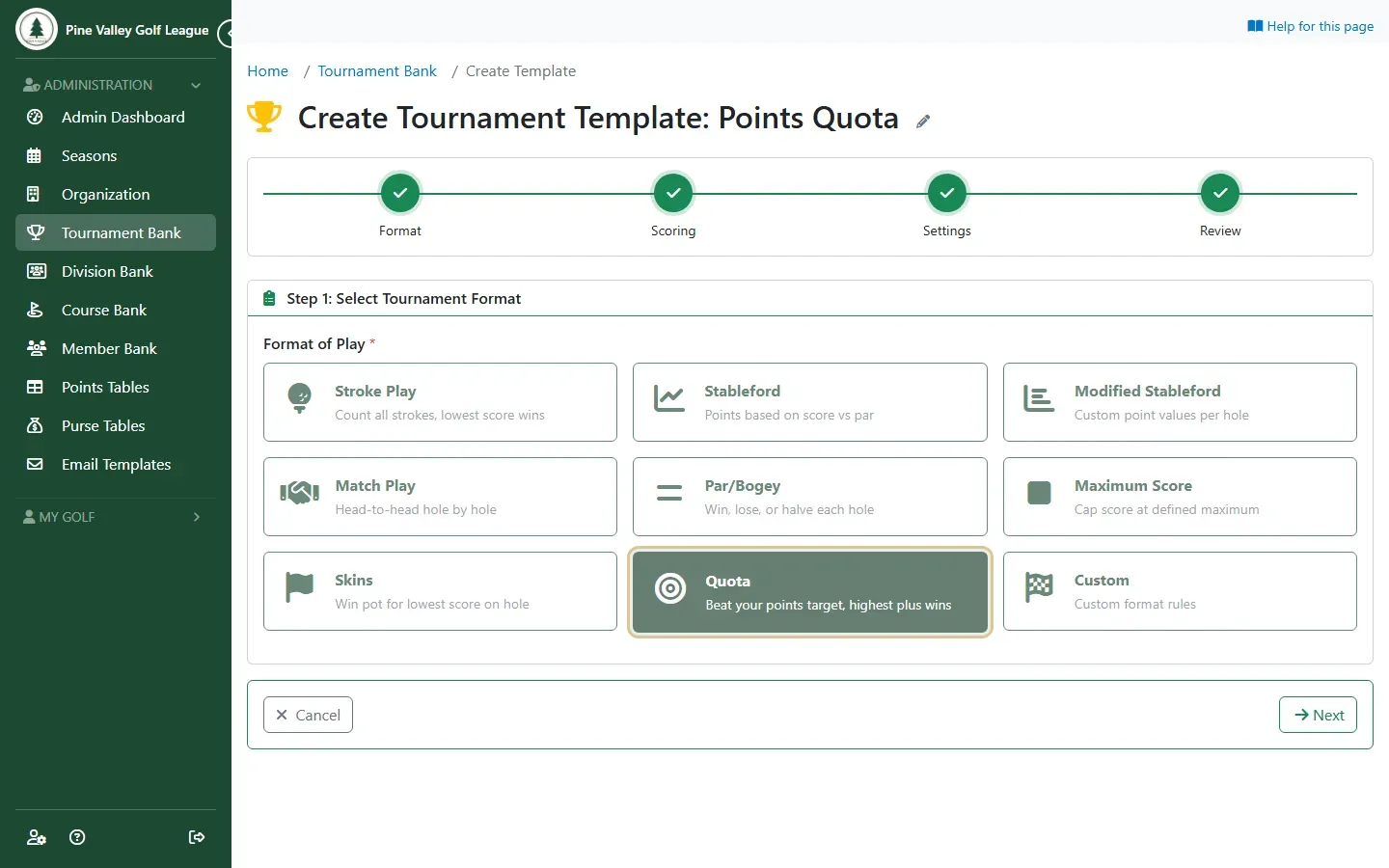Viewport: 1389px width, 868px height.
Task: Open Email Templates in the sidebar
Action: point(116,464)
